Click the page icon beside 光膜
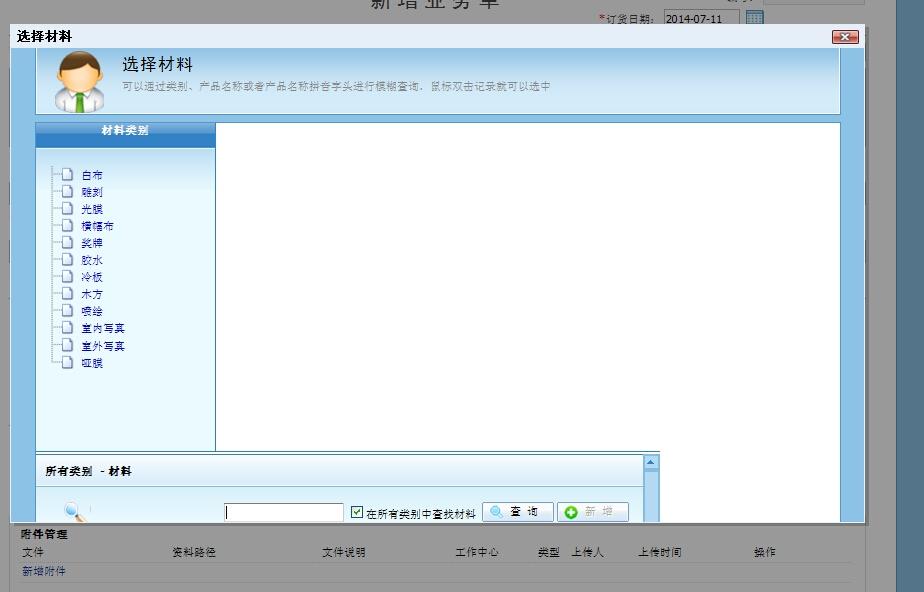 click(x=67, y=209)
